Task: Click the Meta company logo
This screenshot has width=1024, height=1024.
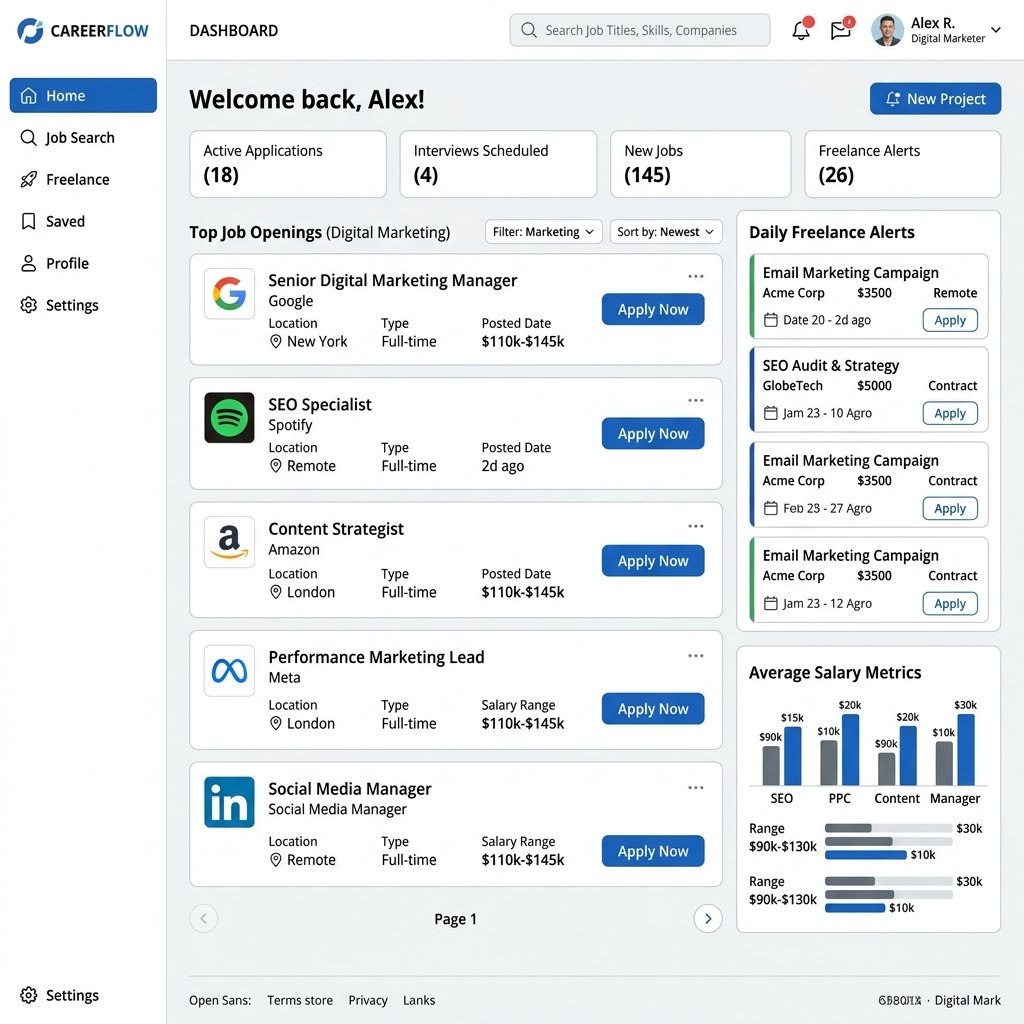Action: click(x=229, y=671)
